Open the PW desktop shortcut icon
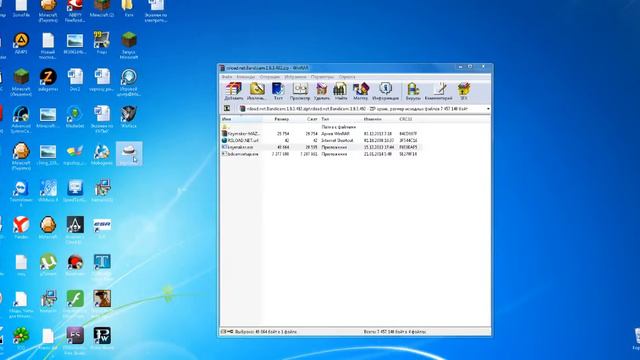This screenshot has width=640, height=360. click(102, 339)
